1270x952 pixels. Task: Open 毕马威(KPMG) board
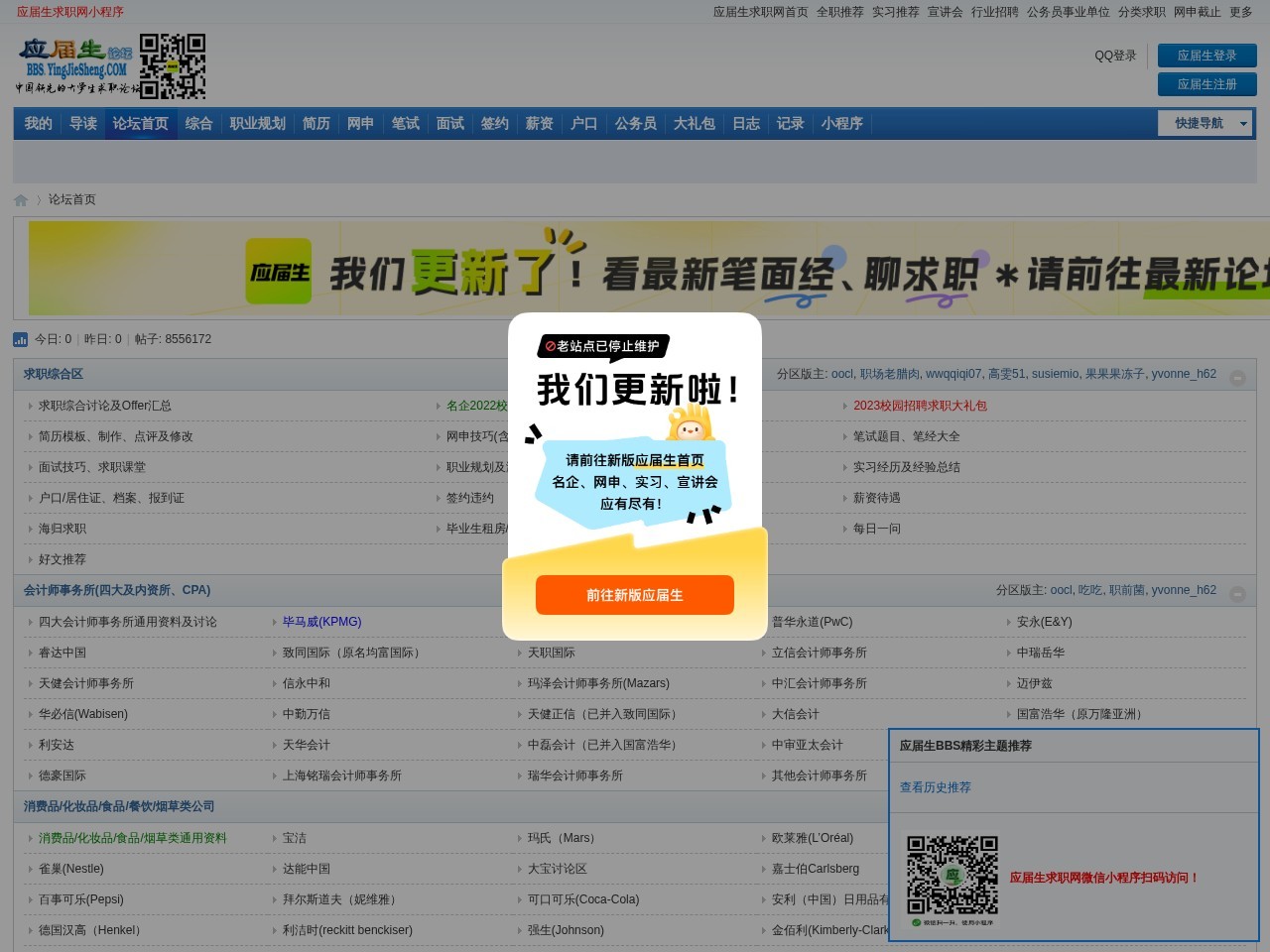322,622
